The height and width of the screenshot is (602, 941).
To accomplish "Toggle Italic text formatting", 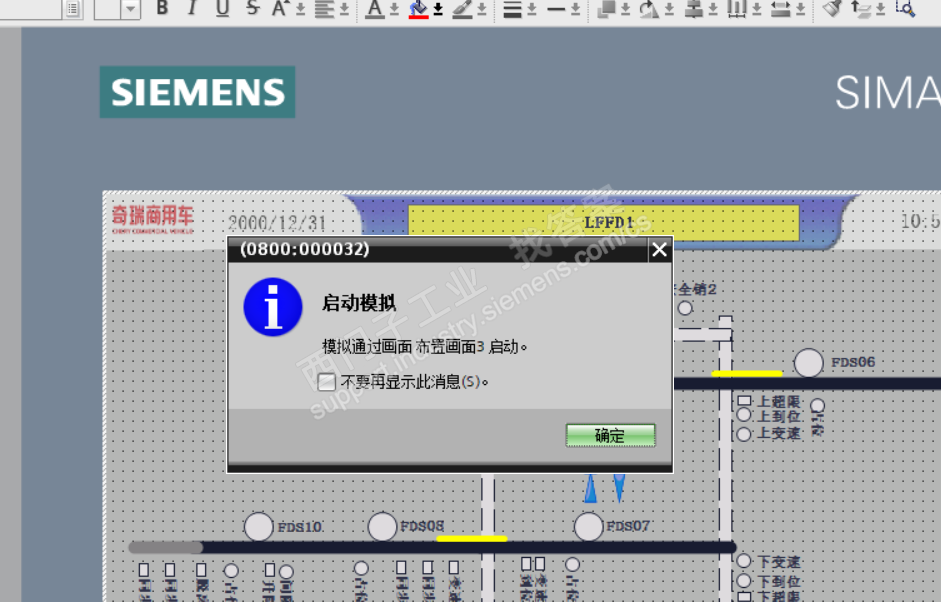I will tap(192, 8).
